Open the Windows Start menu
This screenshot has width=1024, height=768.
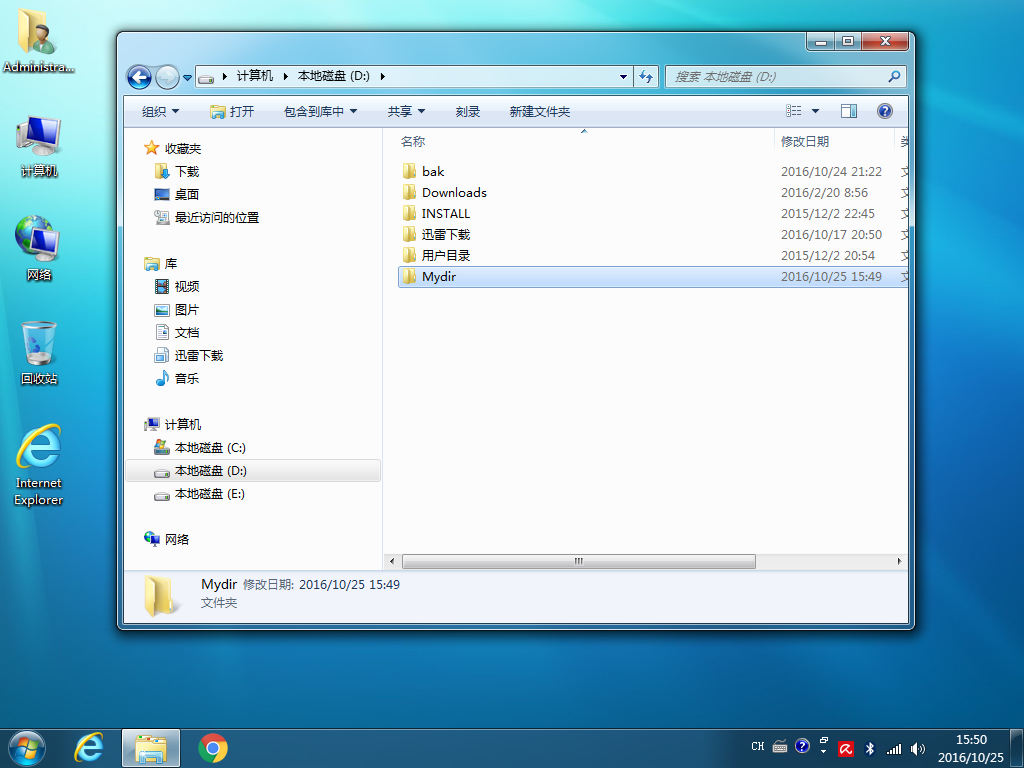click(x=27, y=748)
